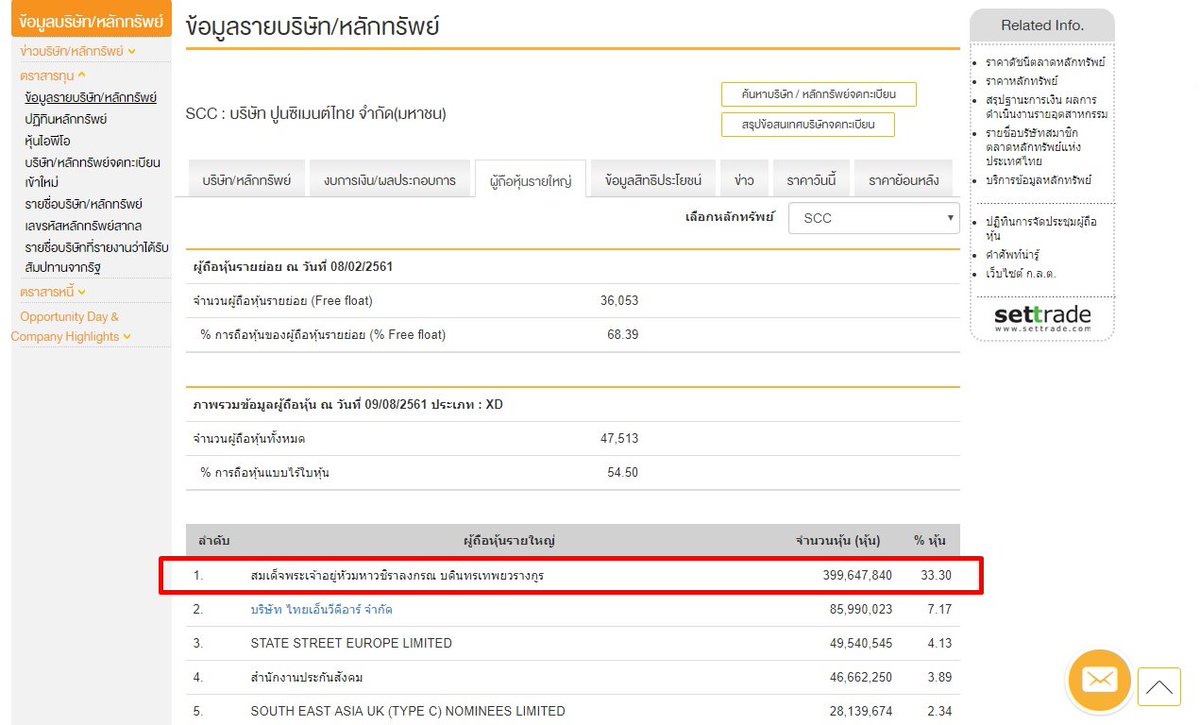Open the ข้อมูลสิทธิประโยชน์ tab
Screen dimensions: 1200x725
(653, 180)
